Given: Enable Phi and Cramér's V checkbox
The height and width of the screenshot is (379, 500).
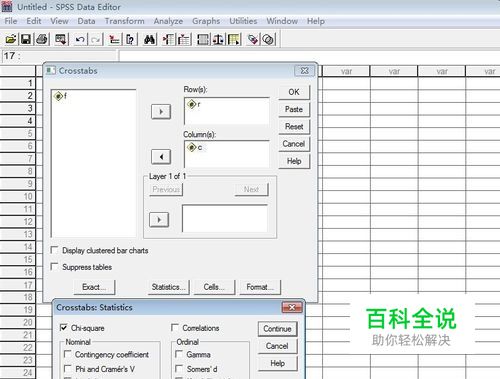Looking at the screenshot, I should [67, 368].
